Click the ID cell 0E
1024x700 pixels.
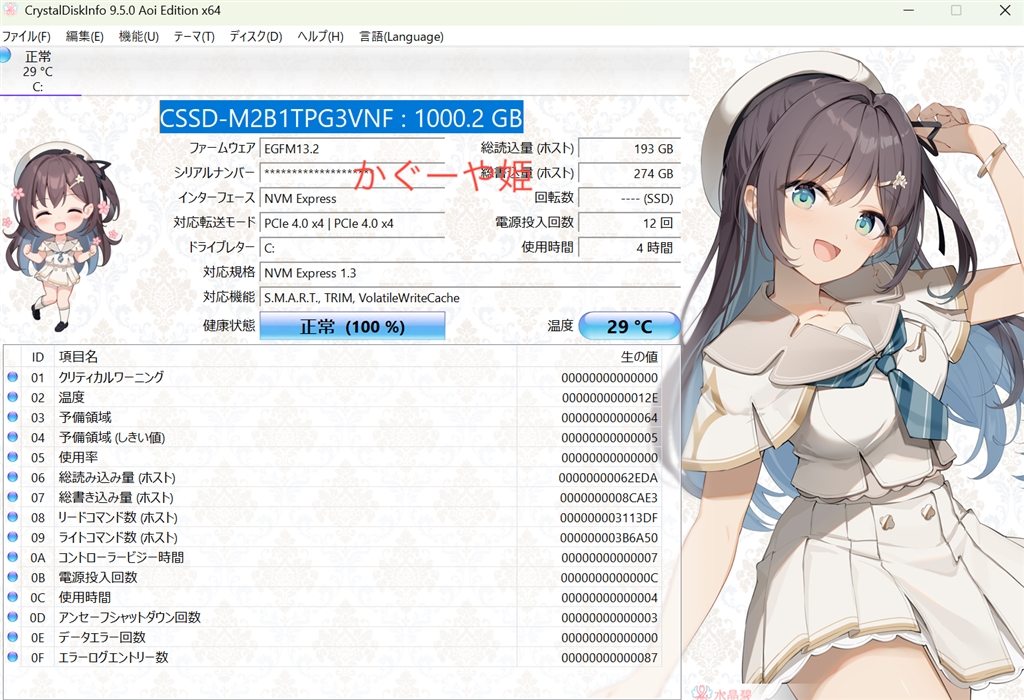pos(37,637)
